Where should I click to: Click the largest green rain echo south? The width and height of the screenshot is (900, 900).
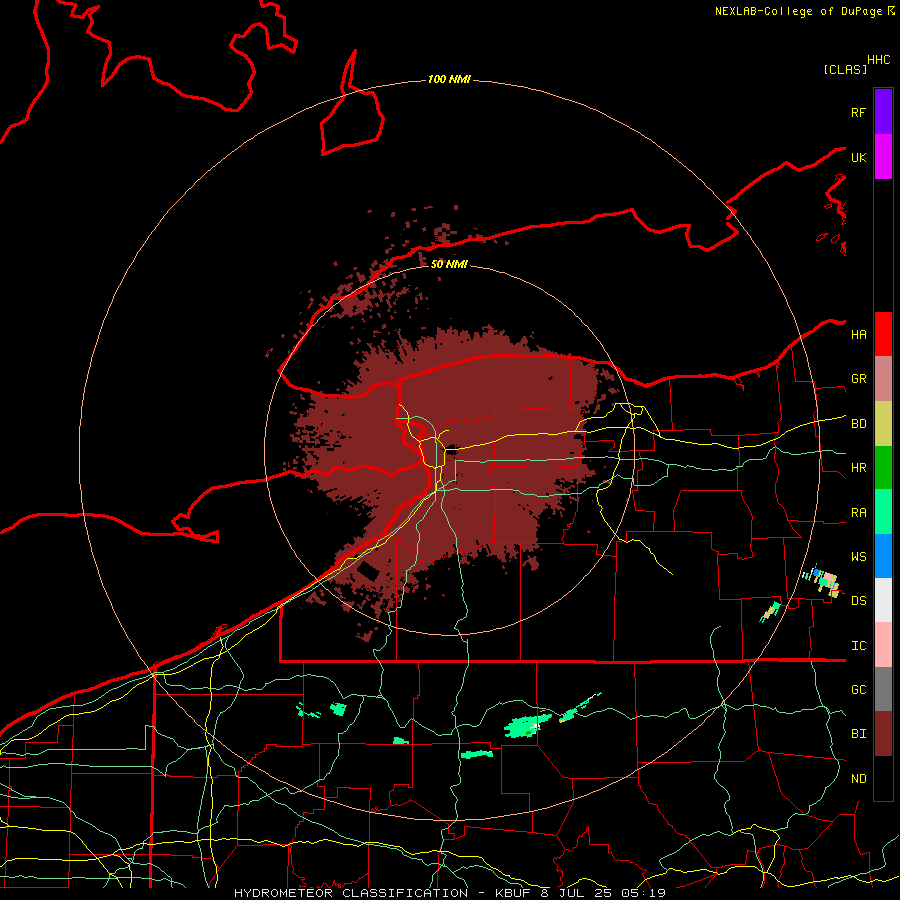525,726
